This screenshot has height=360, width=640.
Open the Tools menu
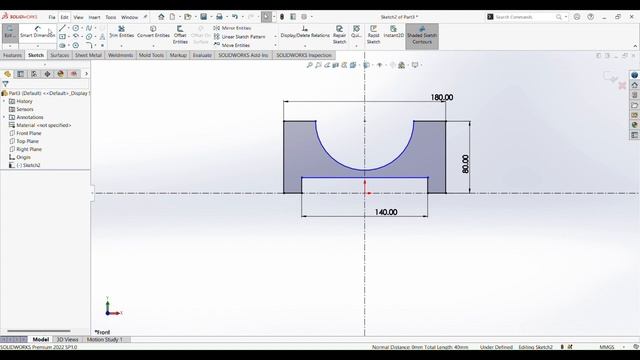tap(111, 17)
